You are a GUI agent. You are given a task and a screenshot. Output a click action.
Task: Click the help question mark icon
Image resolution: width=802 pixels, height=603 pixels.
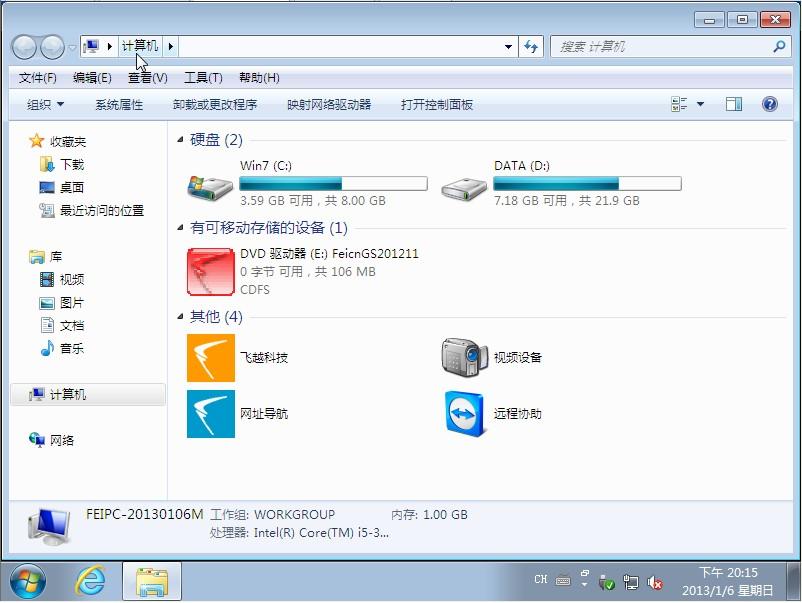pos(769,104)
